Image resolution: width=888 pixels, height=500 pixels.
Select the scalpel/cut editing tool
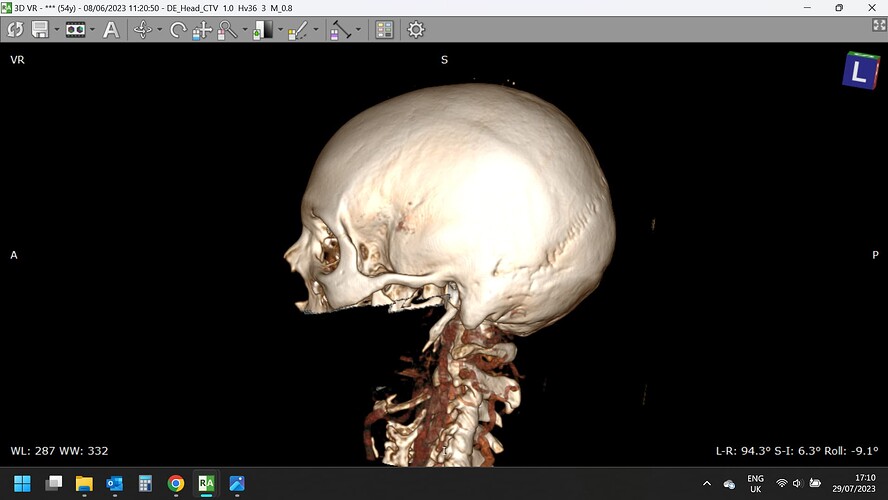click(298, 30)
